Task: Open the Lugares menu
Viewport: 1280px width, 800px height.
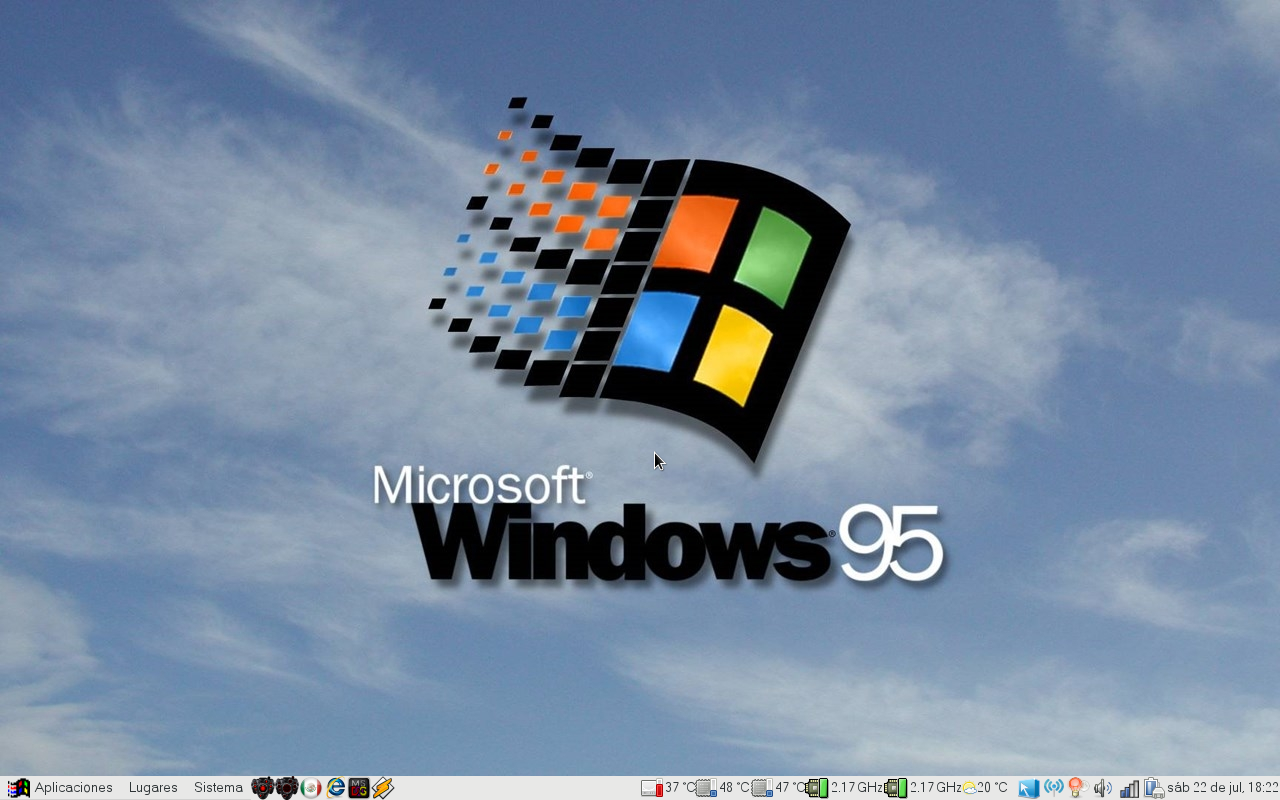Action: [x=153, y=788]
